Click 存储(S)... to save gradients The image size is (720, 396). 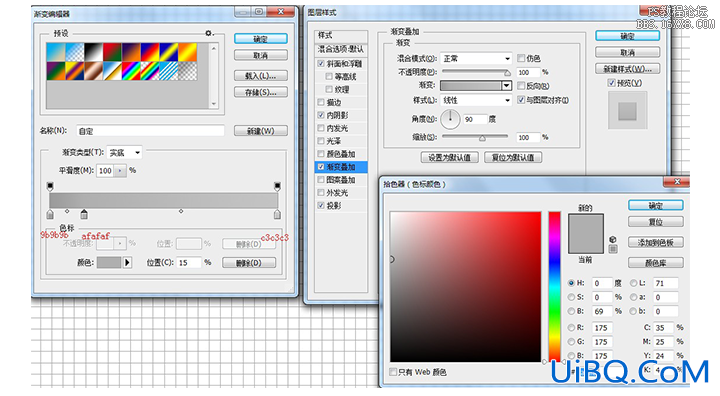[261, 92]
